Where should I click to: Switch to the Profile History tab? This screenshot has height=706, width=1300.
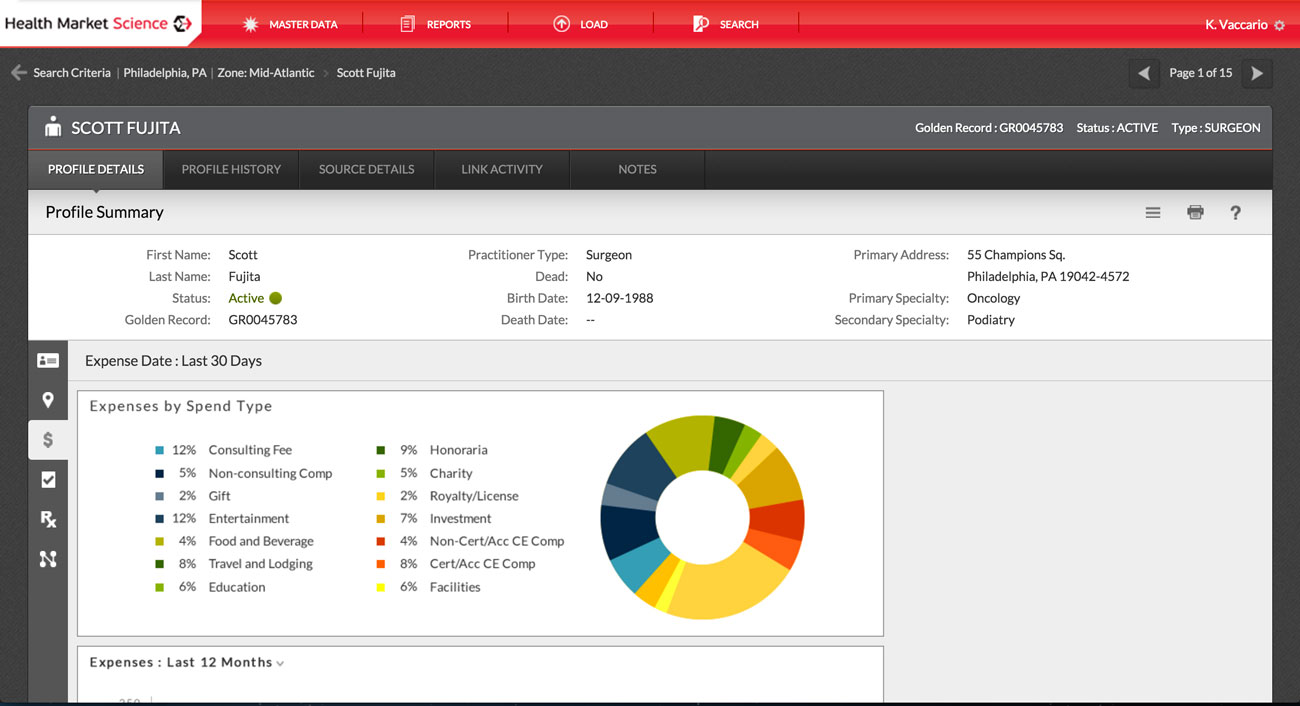click(231, 169)
